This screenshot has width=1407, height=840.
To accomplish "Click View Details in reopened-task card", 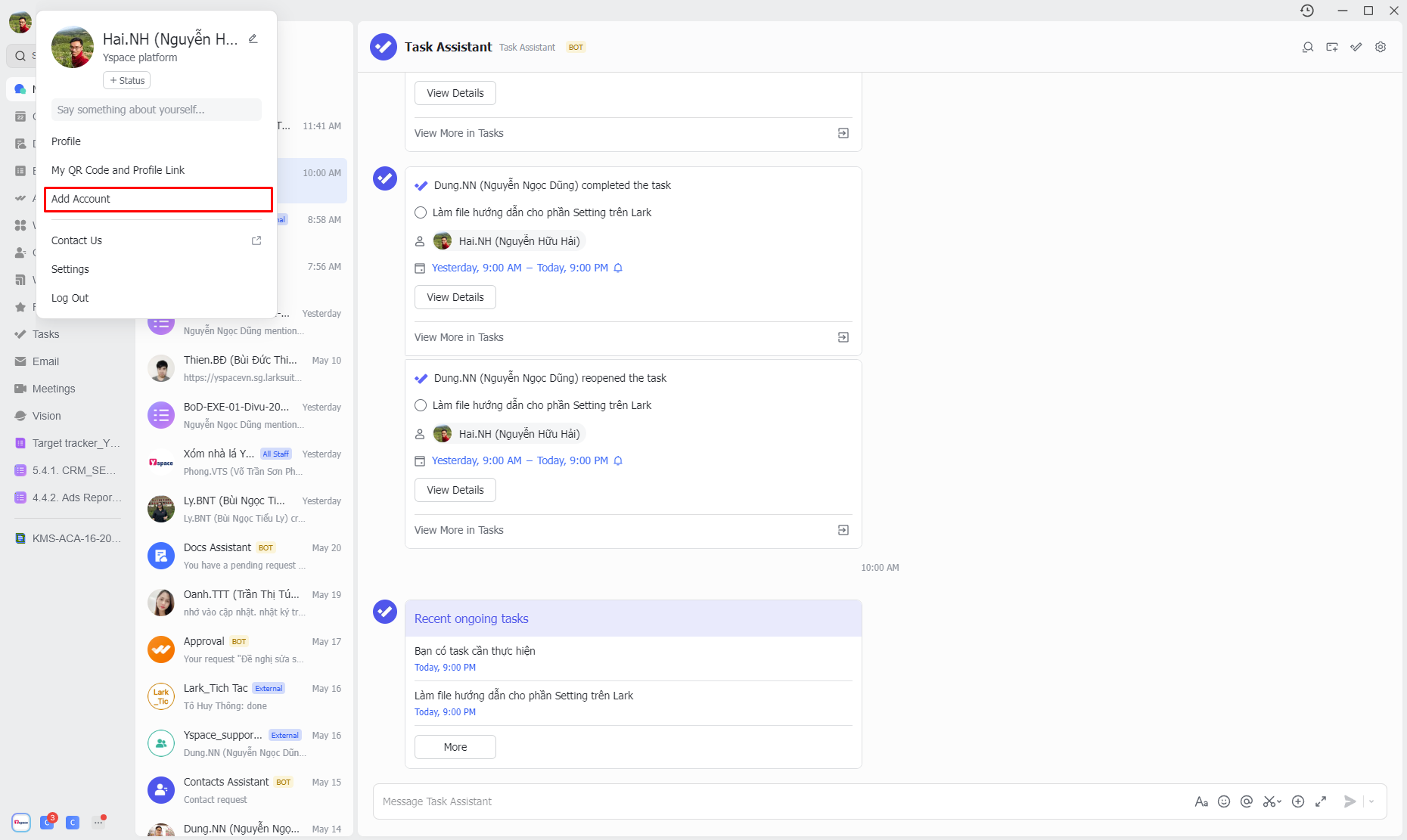I will [x=455, y=490].
